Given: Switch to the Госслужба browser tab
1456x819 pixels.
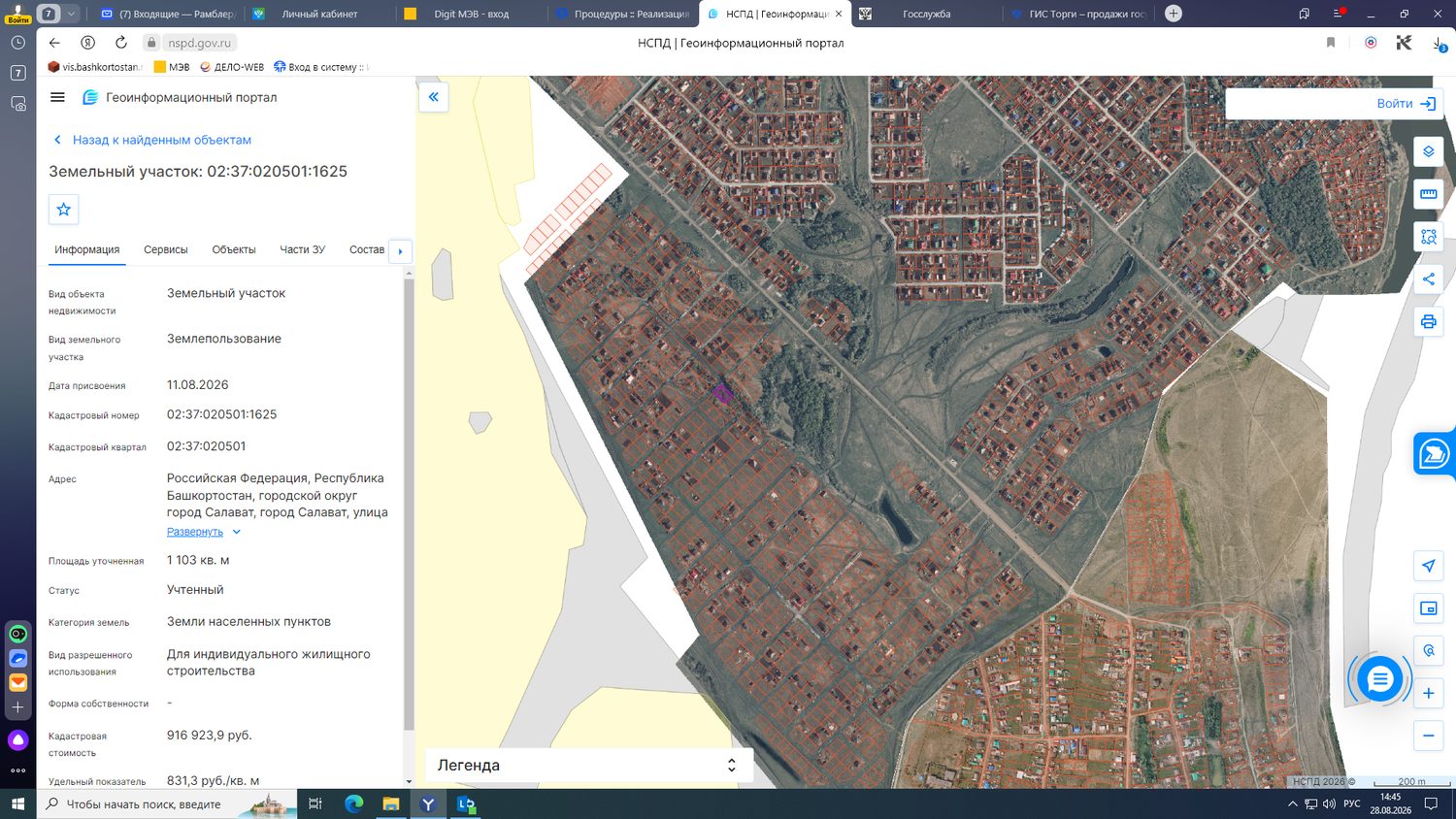Looking at the screenshot, I should pyautogui.click(x=926, y=14).
